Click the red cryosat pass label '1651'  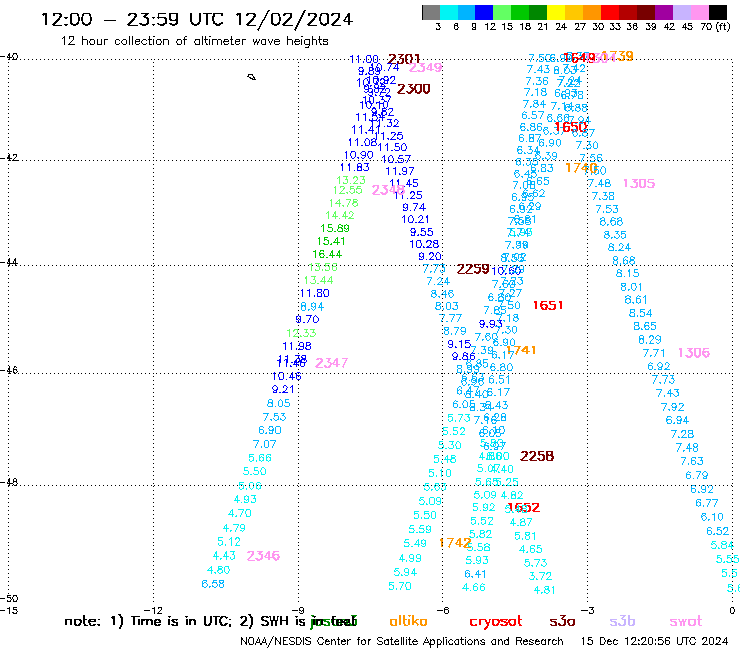tap(548, 305)
